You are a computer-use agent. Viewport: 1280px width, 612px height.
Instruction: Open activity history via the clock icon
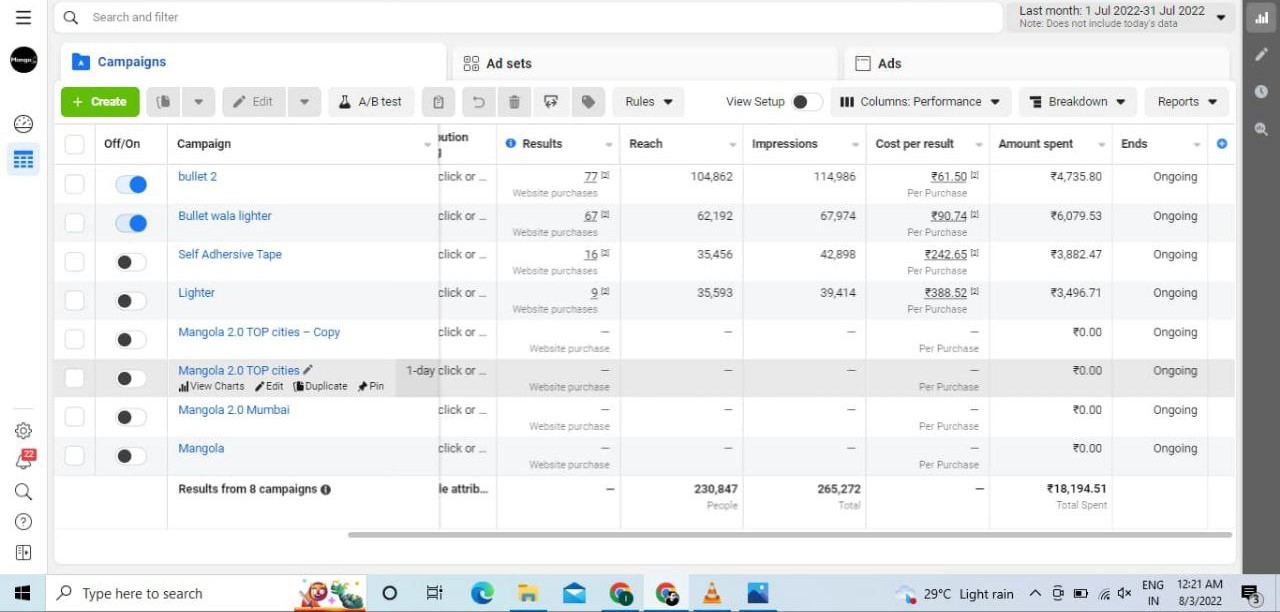click(x=1261, y=91)
